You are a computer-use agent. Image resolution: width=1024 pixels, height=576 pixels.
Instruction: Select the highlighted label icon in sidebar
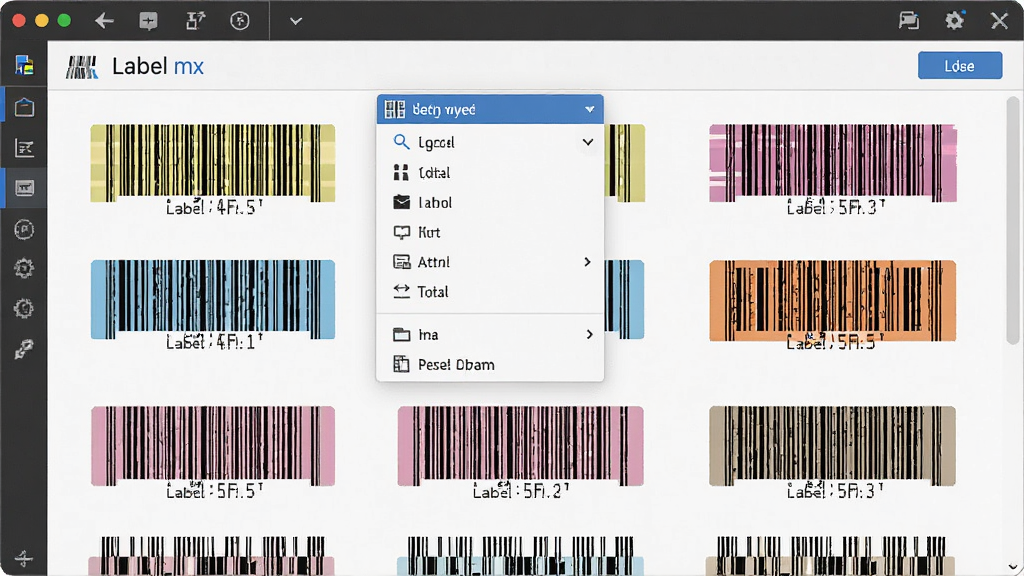24,188
